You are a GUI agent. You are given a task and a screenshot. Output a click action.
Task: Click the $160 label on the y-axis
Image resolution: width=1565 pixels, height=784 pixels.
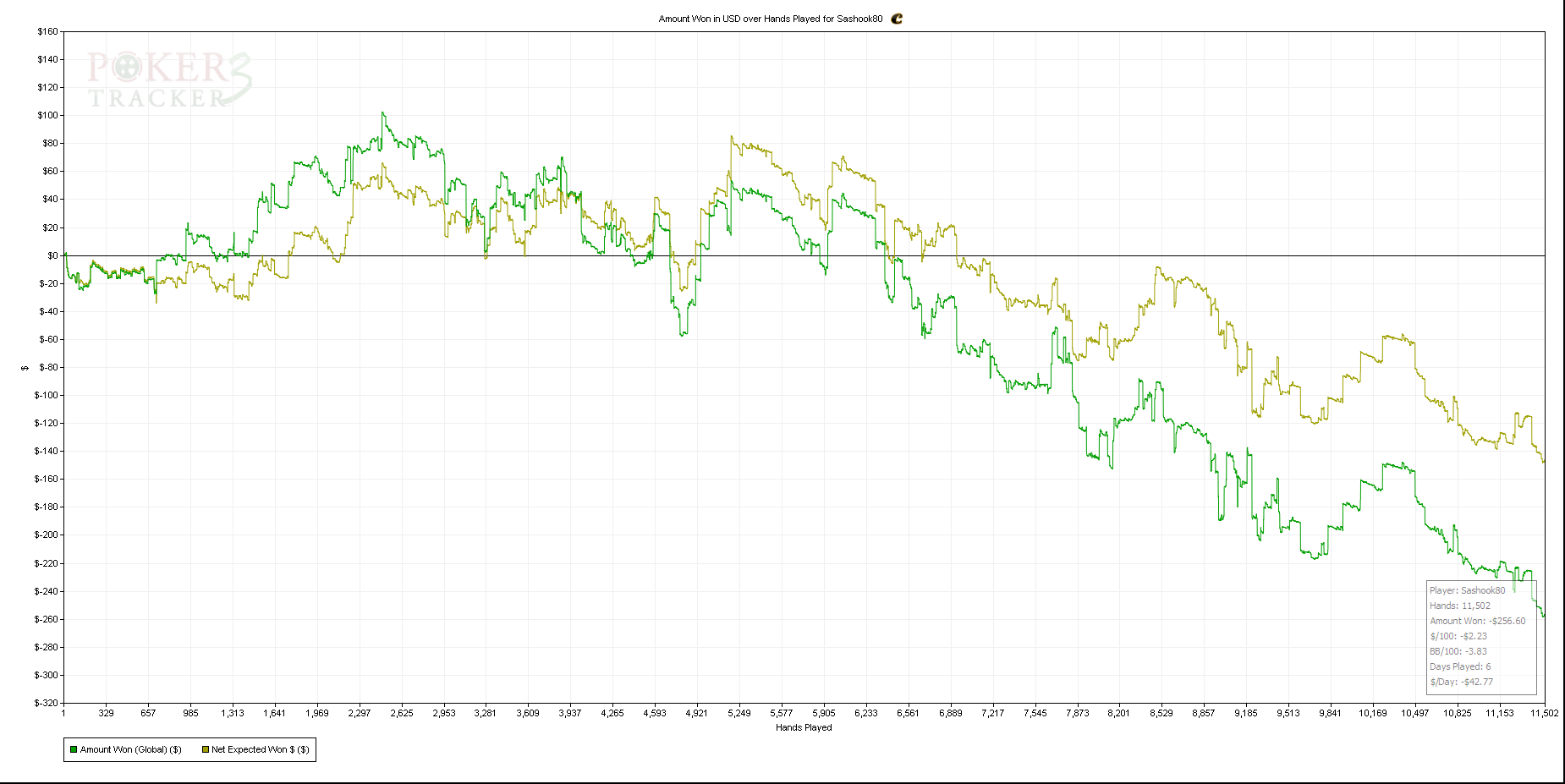tap(47, 31)
